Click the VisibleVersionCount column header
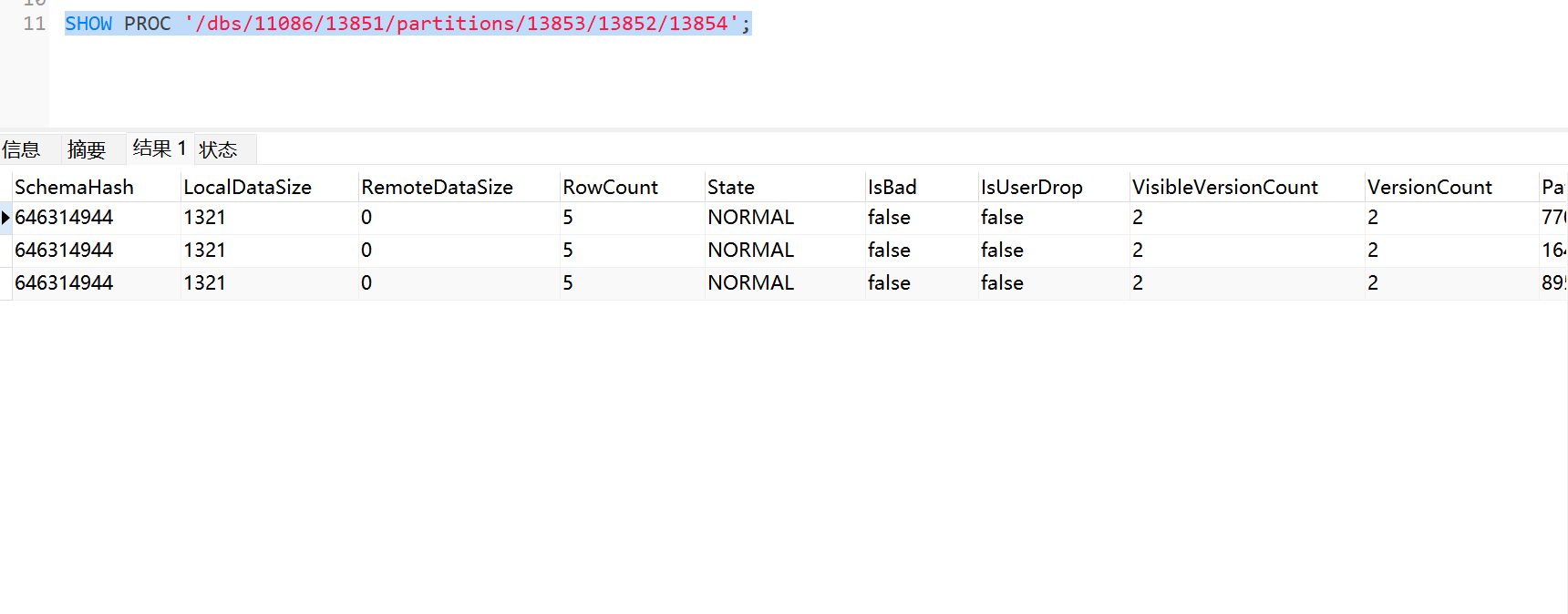Screen dimensions: 1568x614 1225,187
